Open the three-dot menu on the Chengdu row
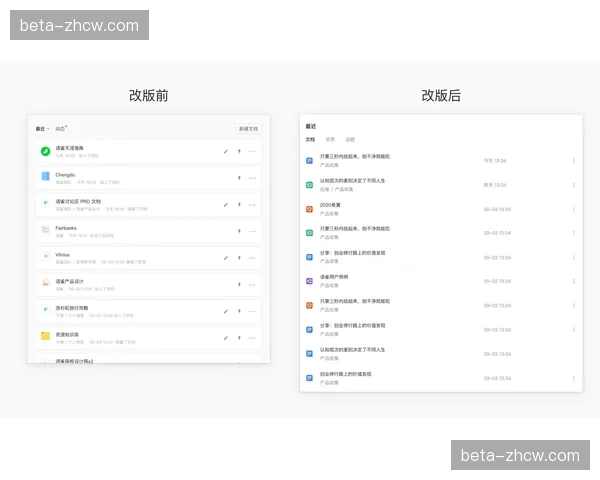The image size is (600, 480). point(252,178)
